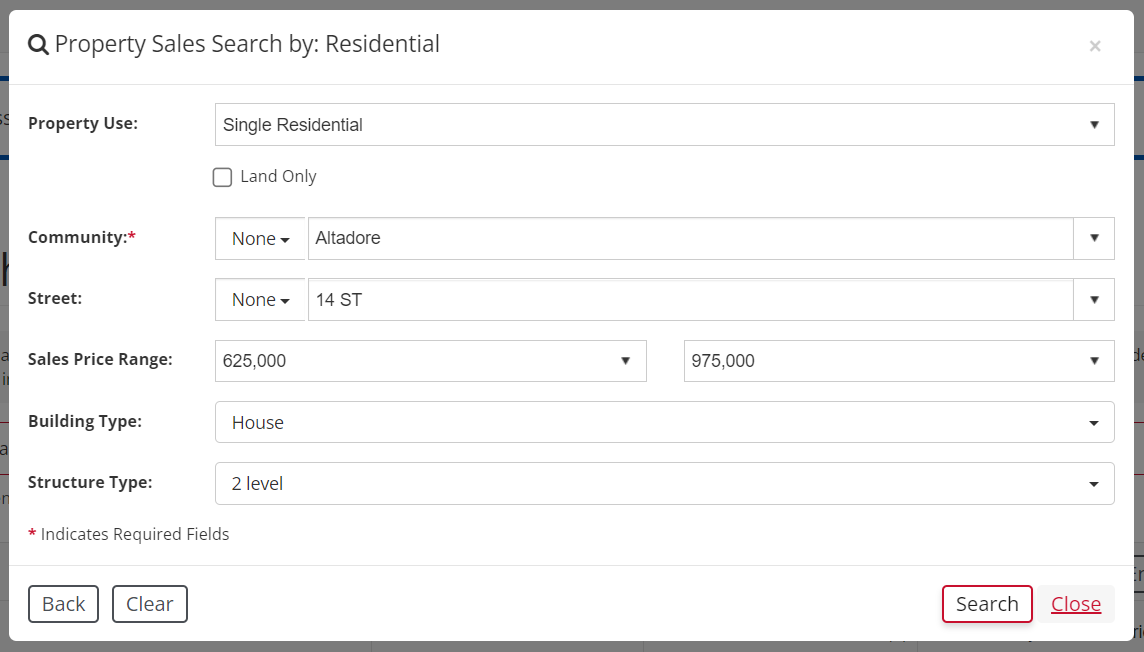Click the caret beside Street None
This screenshot has width=1144, height=652.
pos(285,301)
